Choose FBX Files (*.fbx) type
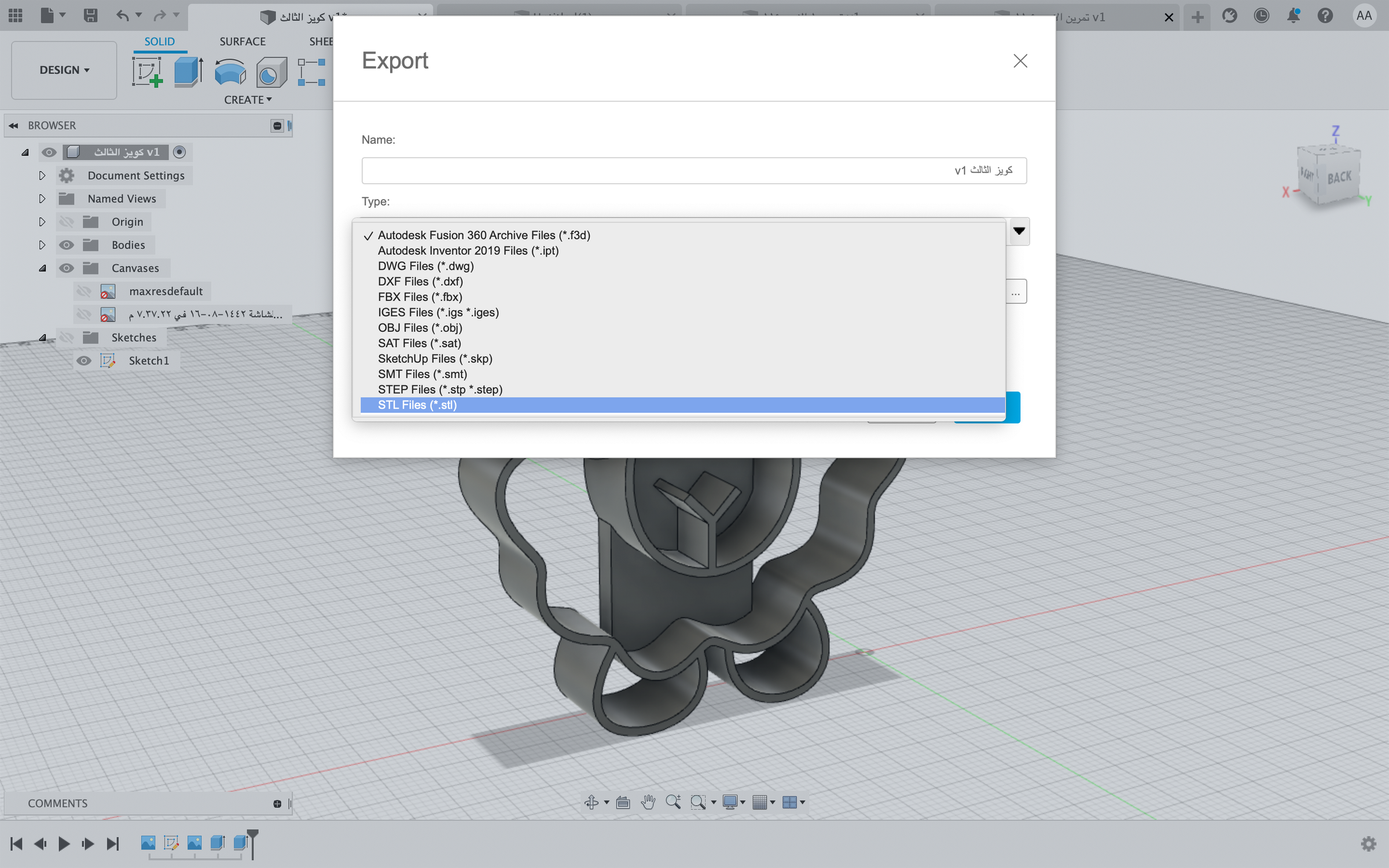The image size is (1389, 868). [682, 297]
